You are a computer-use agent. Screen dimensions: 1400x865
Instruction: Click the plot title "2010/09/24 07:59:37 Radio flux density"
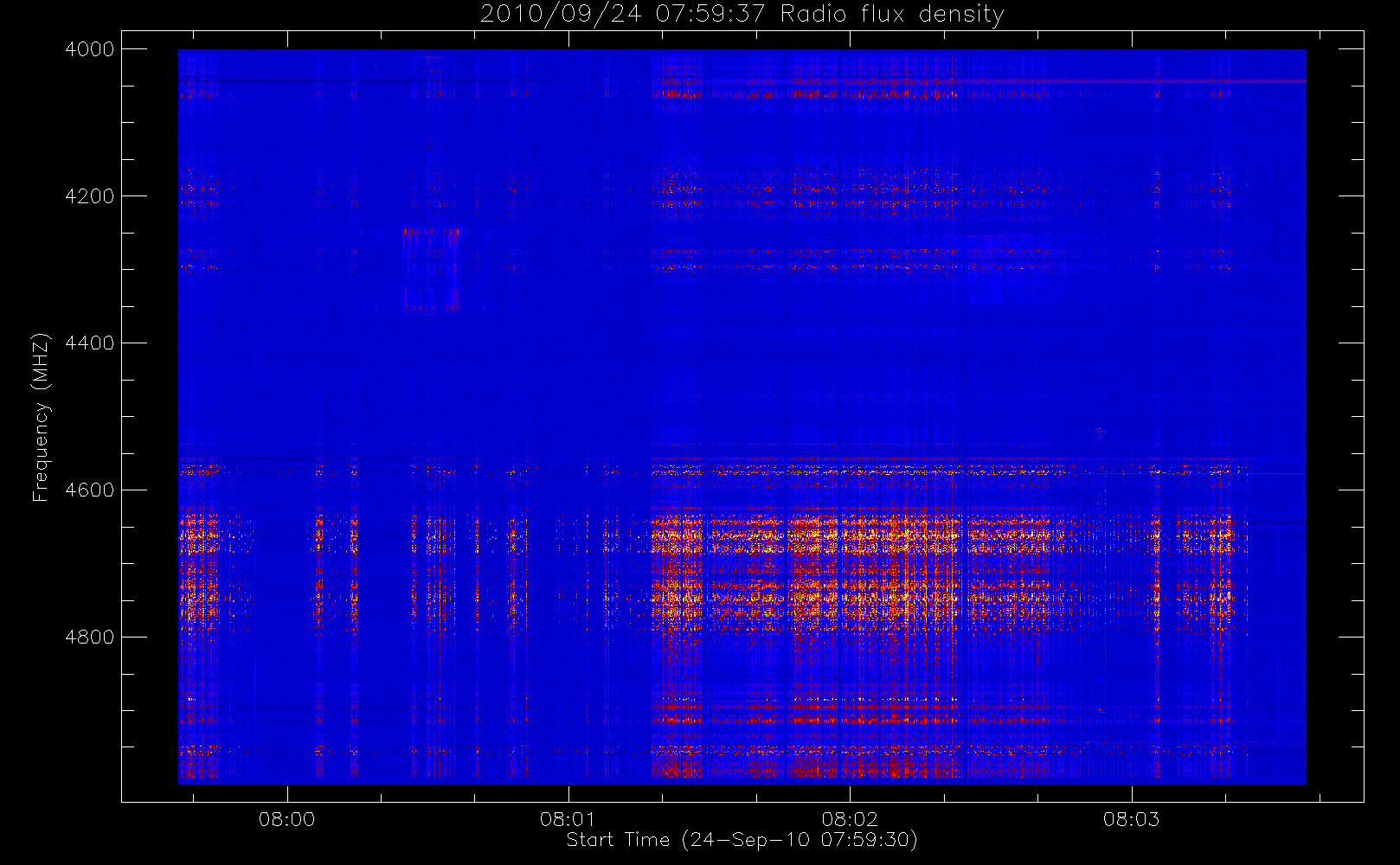tap(742, 15)
